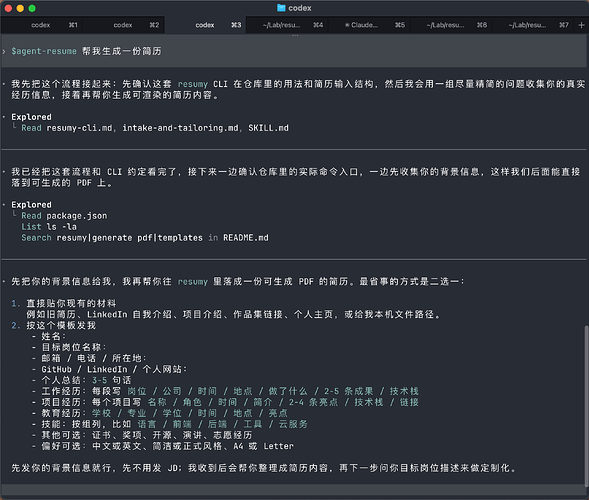This screenshot has height=500, width=589.
Task: Click the package.json file name
Action: [x=77, y=216]
